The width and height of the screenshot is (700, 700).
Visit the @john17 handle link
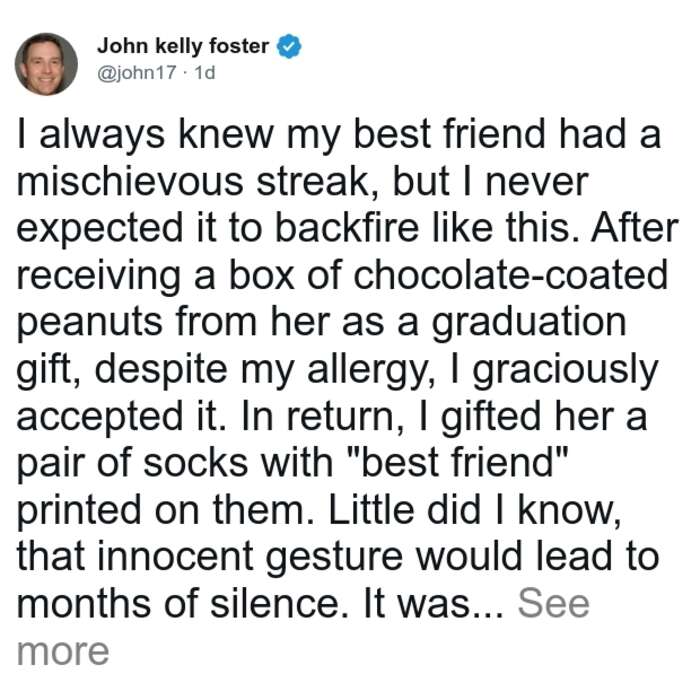137,72
